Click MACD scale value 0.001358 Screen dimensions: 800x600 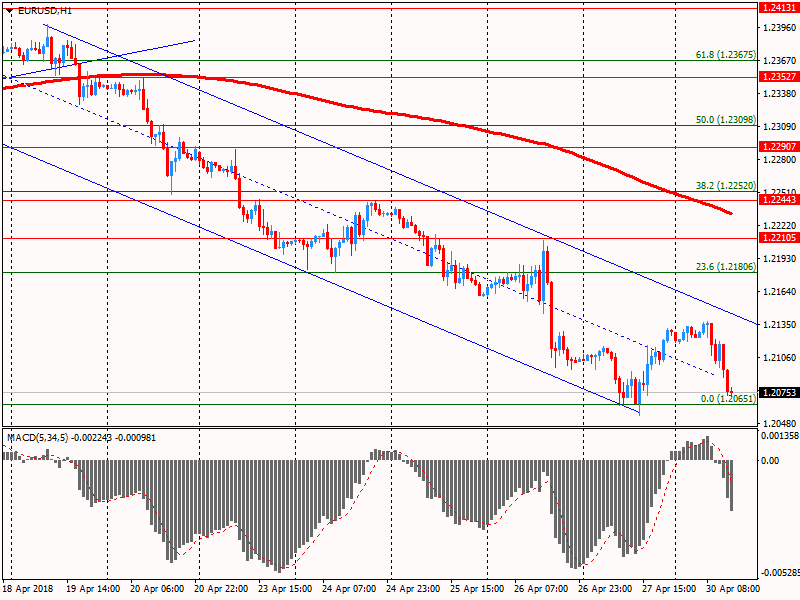point(780,436)
